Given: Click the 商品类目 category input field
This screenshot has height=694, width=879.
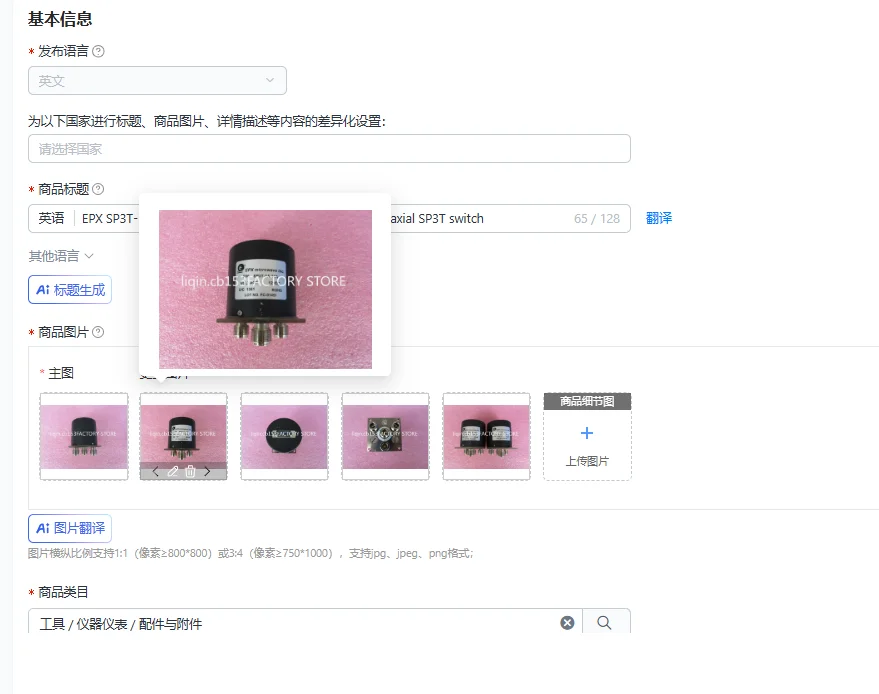Looking at the screenshot, I should click(306, 623).
